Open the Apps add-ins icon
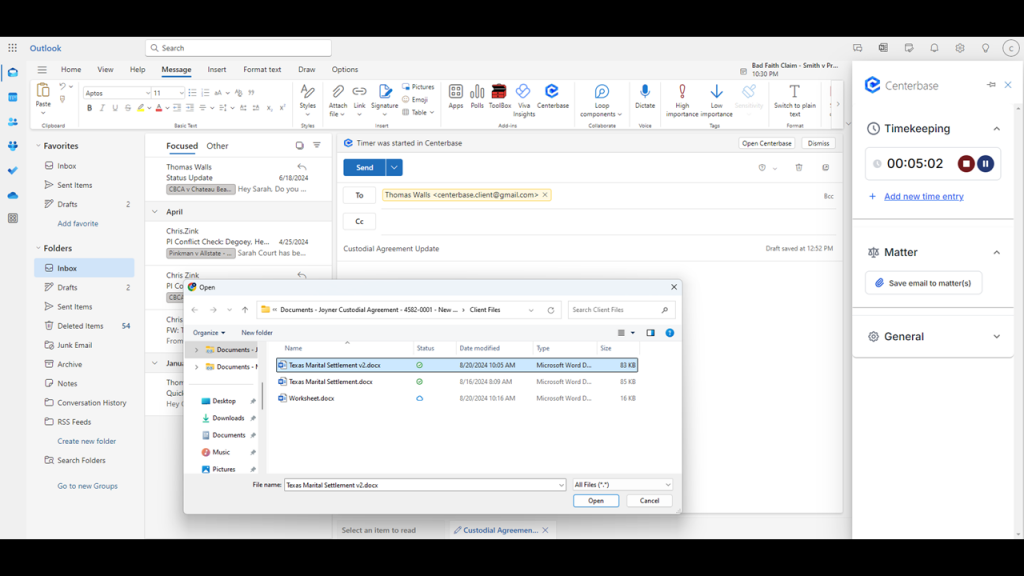The height and width of the screenshot is (576, 1024). coord(455,96)
